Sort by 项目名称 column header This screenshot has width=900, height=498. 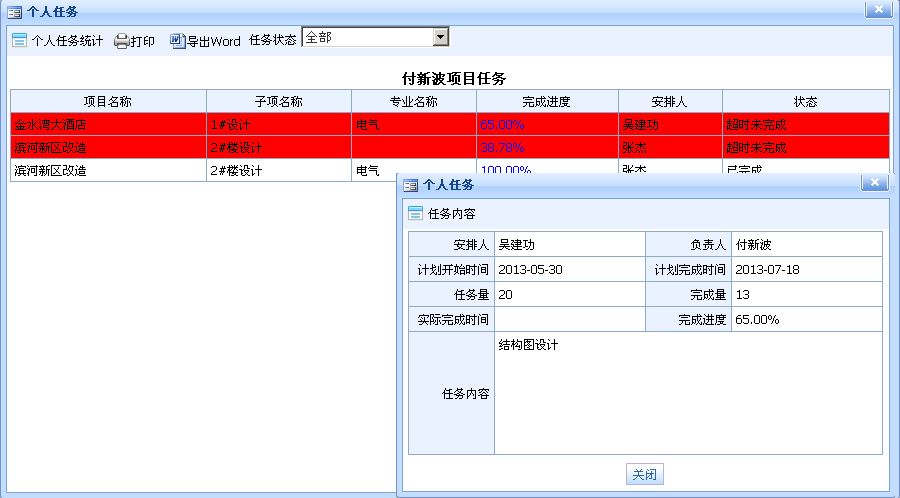tap(108, 102)
